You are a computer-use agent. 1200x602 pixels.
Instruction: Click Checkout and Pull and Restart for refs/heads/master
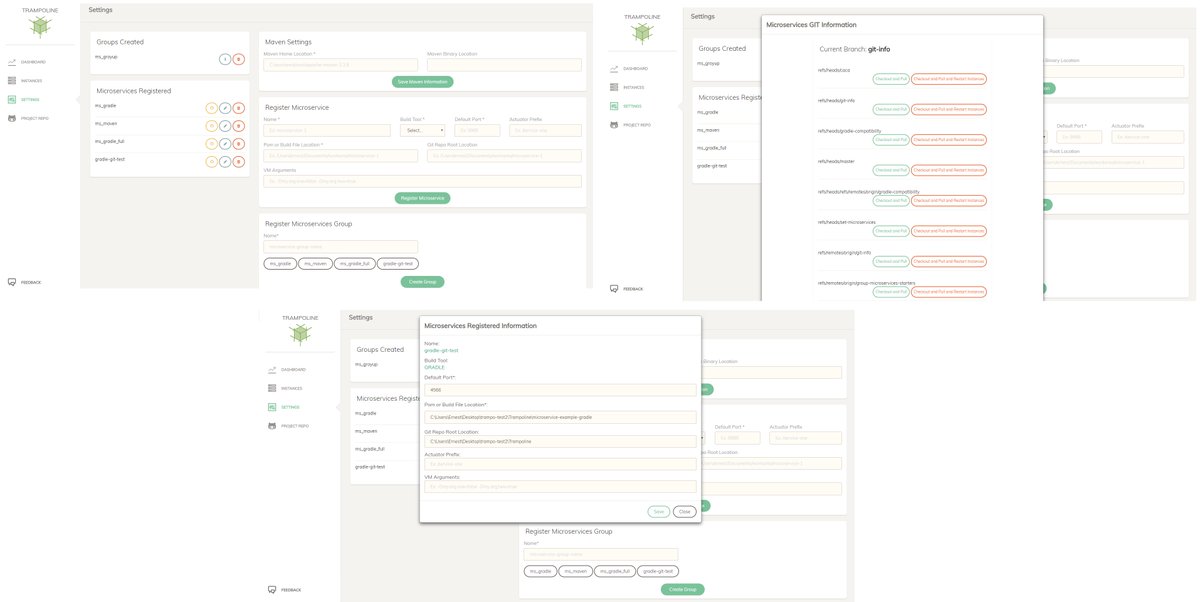pos(949,170)
